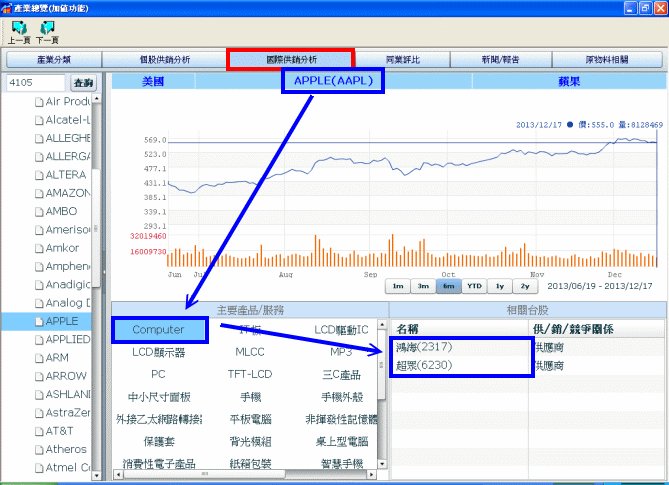
Task: Select the YTD chart range button
Action: (x=474, y=286)
